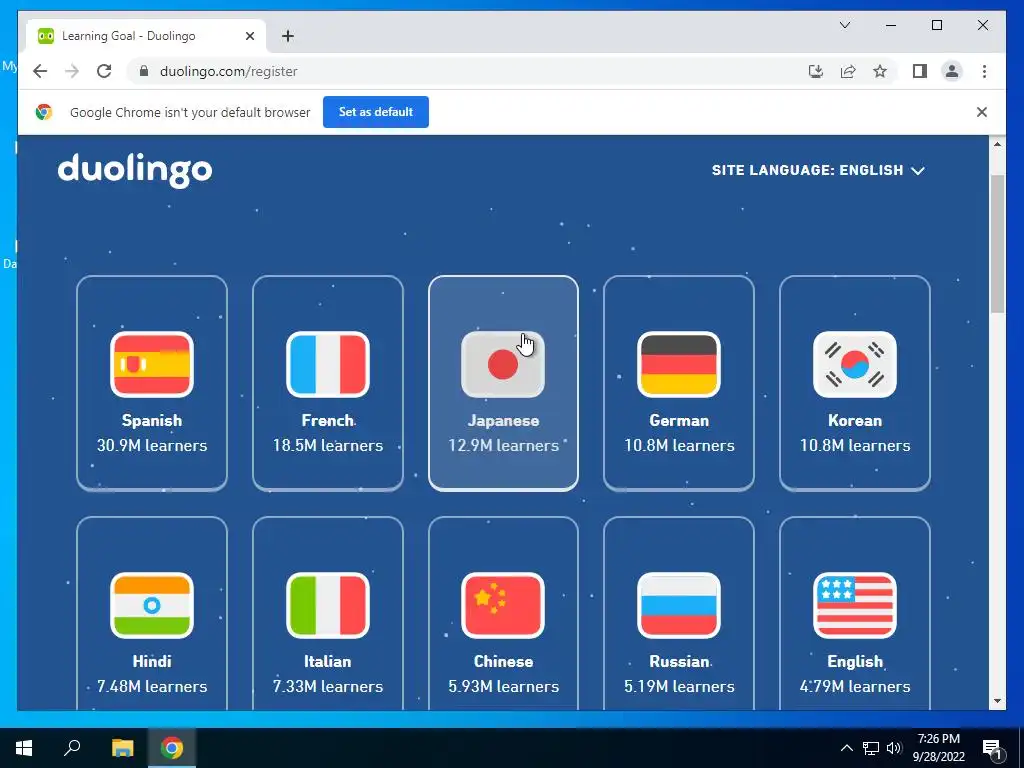Choose the Chinese flag icon
This screenshot has width=1024, height=768.
click(503, 605)
